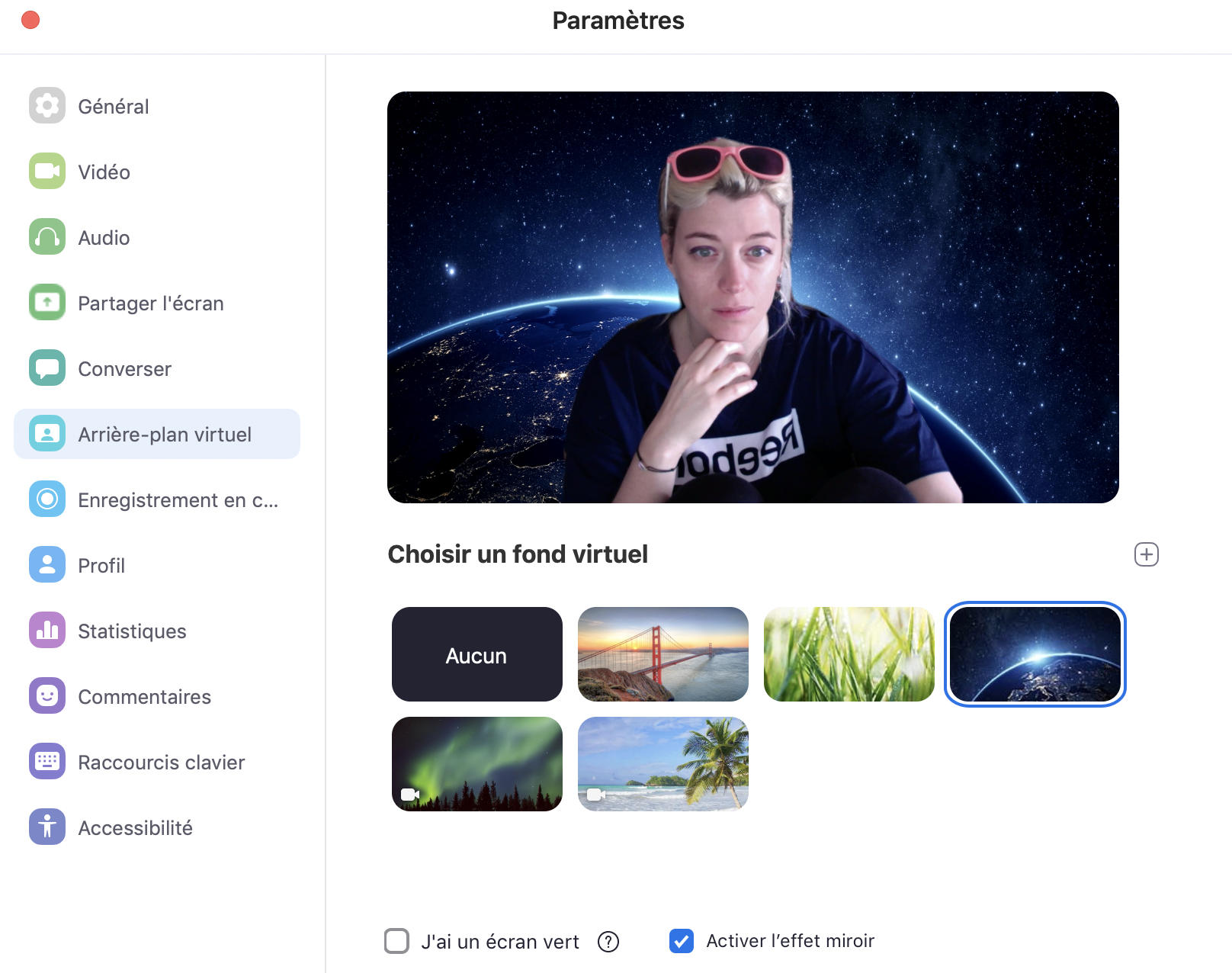This screenshot has height=973, width=1232.
Task: Open Vidéo settings via camera icon
Action: pyautogui.click(x=47, y=171)
